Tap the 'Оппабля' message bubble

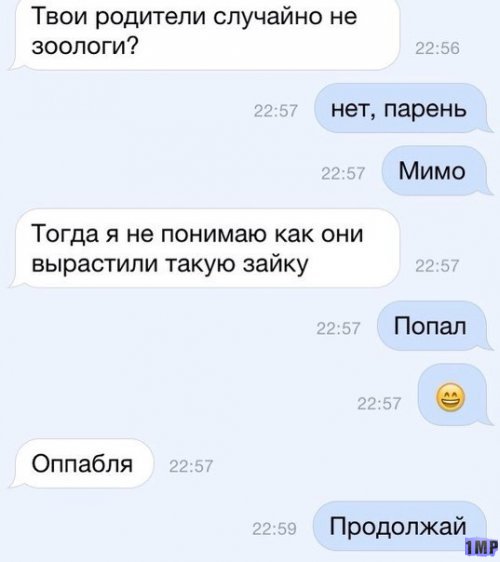(82, 463)
